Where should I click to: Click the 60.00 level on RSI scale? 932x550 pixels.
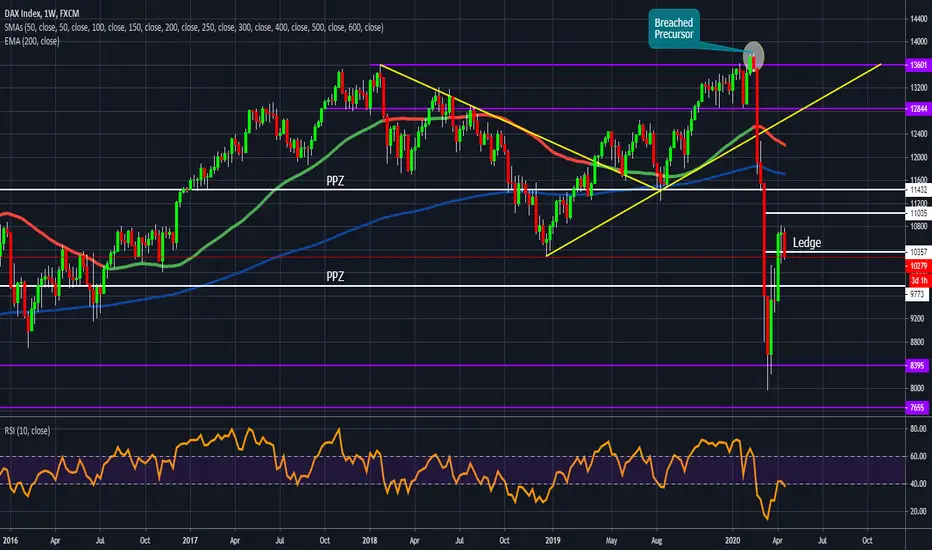(x=918, y=456)
